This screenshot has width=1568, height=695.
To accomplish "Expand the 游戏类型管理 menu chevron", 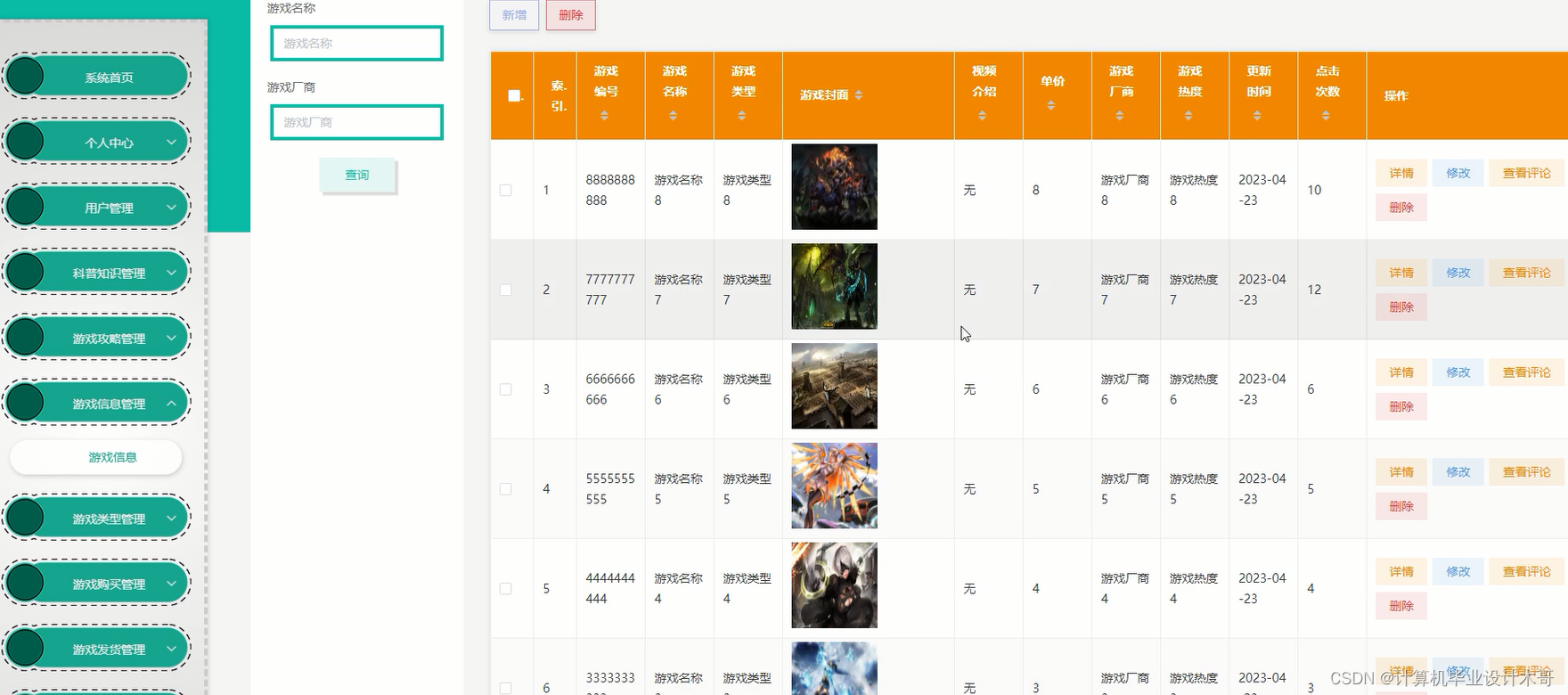I will 171,518.
